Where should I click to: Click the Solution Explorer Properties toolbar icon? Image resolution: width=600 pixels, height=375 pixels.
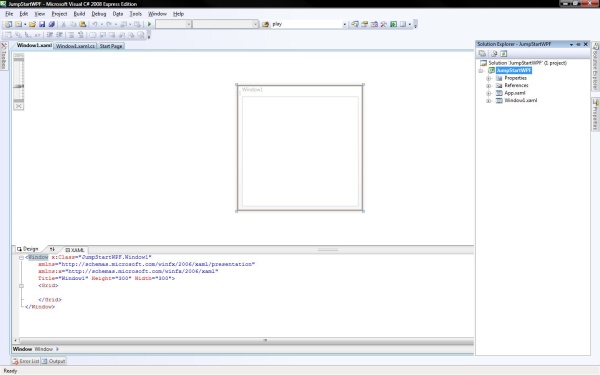click(482, 54)
